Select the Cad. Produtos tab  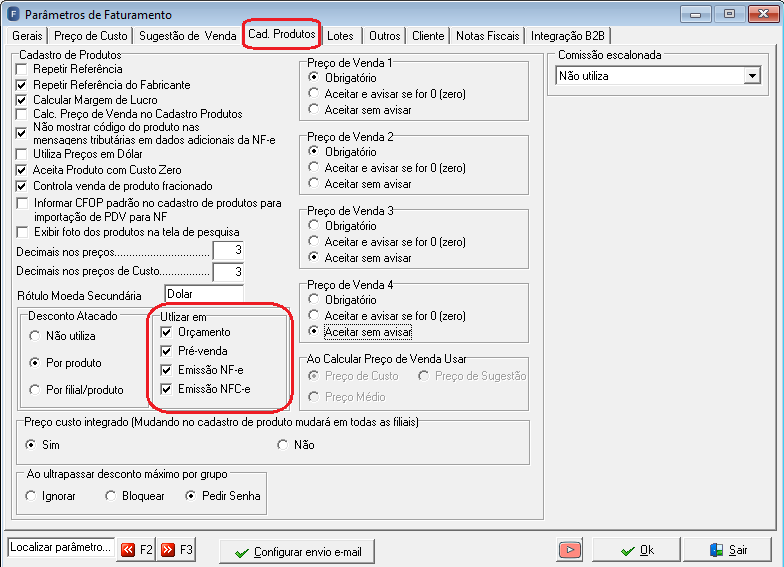(x=282, y=34)
